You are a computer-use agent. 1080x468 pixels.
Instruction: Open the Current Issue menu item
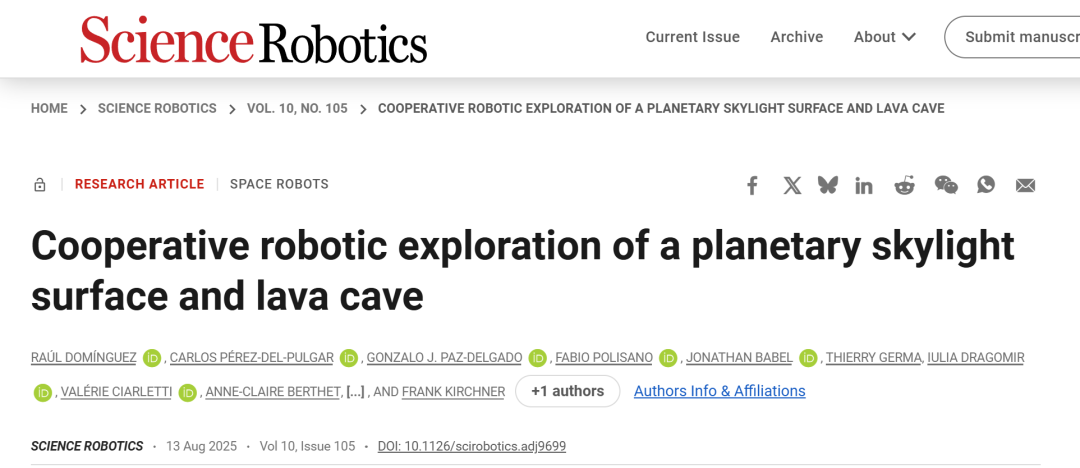pyautogui.click(x=692, y=37)
